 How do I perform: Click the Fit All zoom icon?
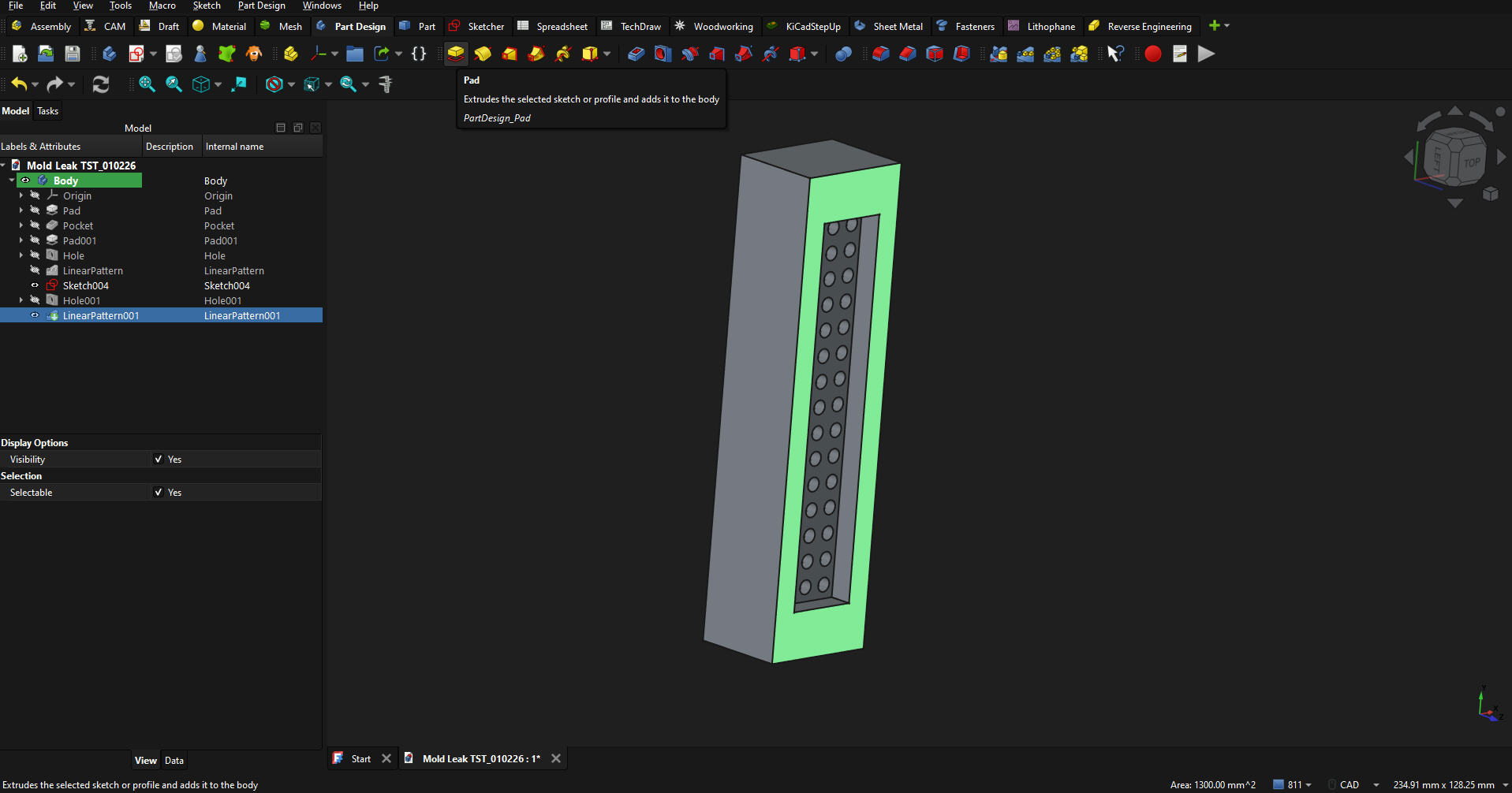(x=147, y=84)
